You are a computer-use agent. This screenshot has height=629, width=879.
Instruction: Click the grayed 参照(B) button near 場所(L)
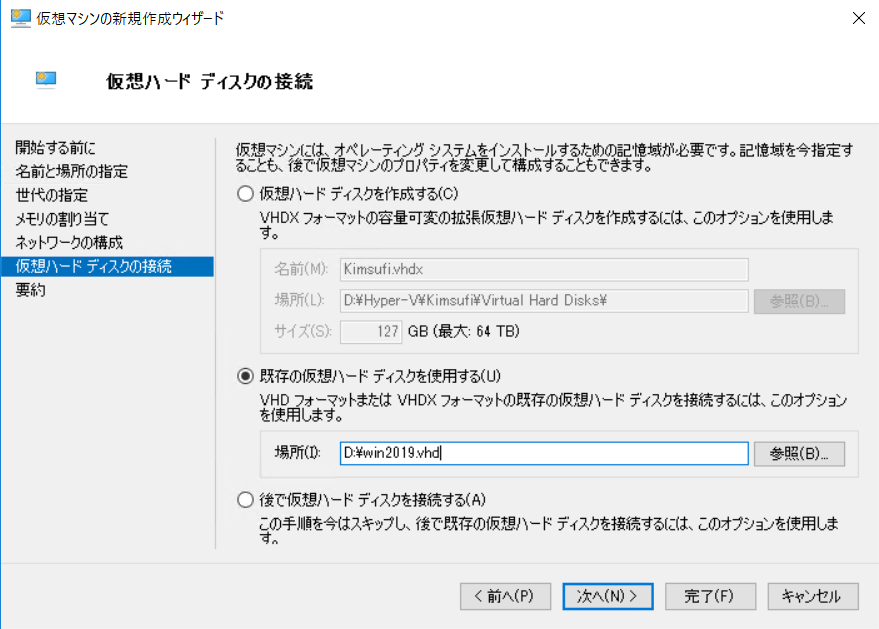[x=798, y=300]
